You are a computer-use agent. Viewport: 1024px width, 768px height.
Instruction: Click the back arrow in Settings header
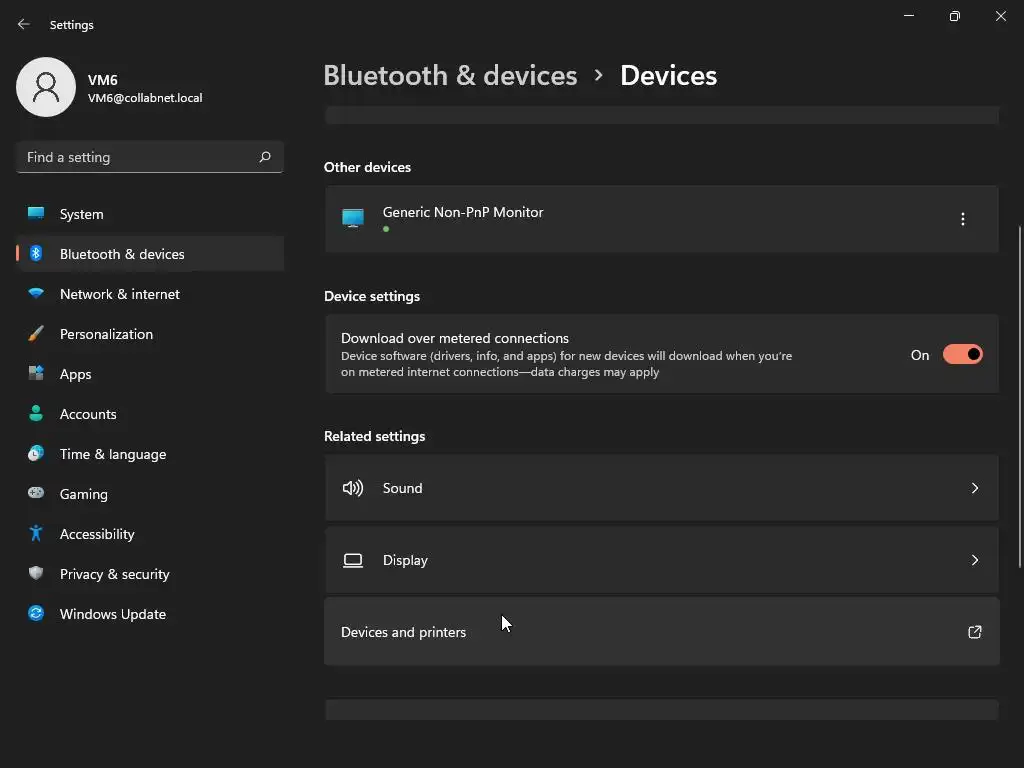[24, 24]
